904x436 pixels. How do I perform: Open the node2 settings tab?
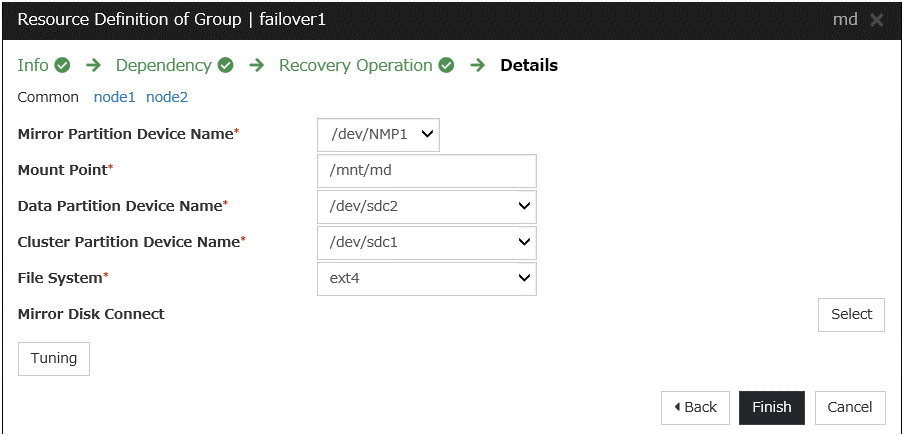[x=167, y=97]
